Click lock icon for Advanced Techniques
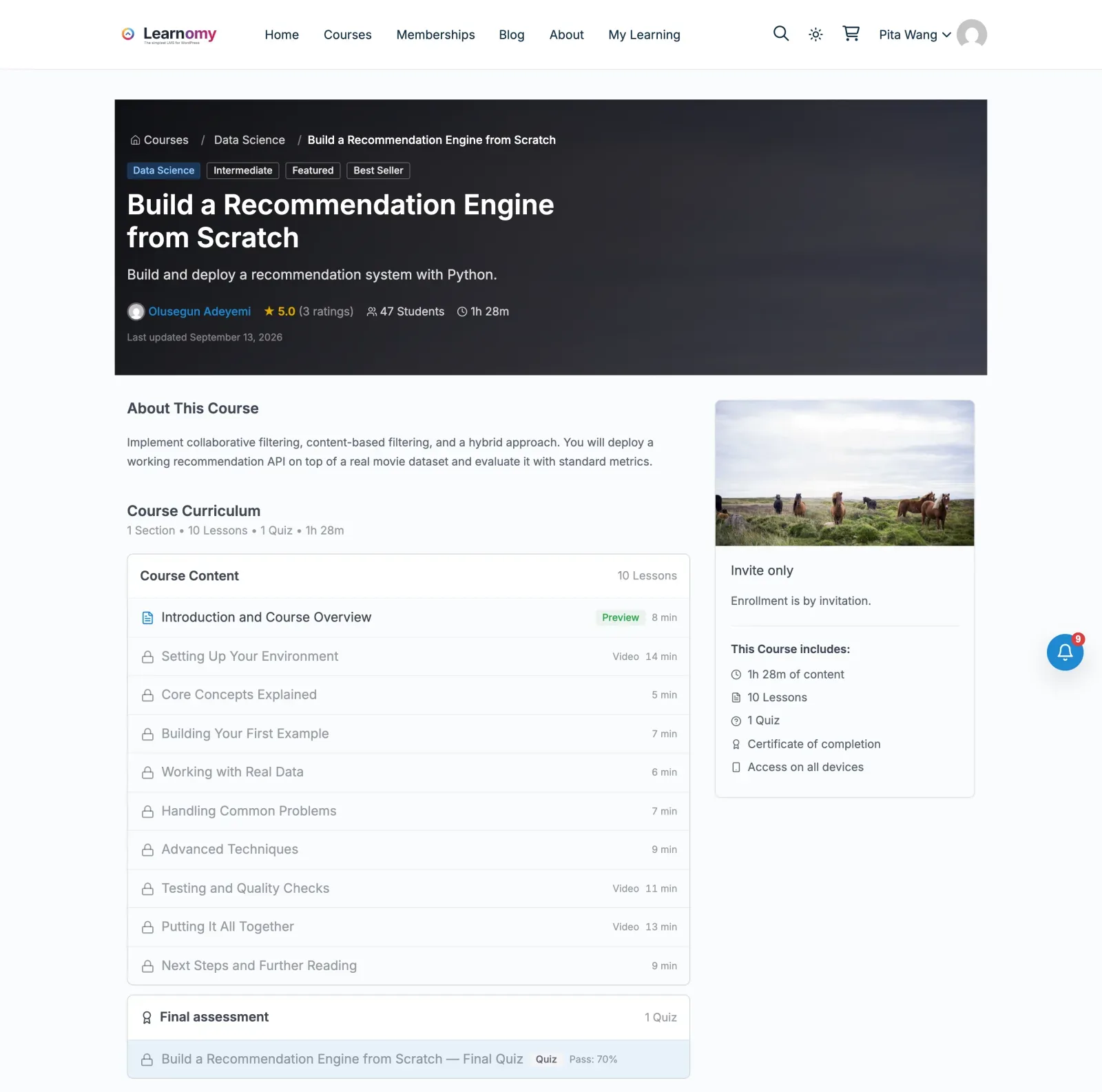Screen dimensions: 1102x1092 point(147,850)
